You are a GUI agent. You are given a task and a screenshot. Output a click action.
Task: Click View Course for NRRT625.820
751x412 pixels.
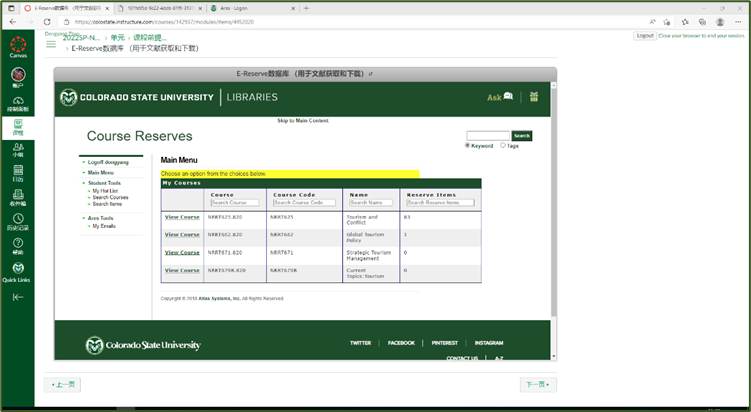point(182,217)
